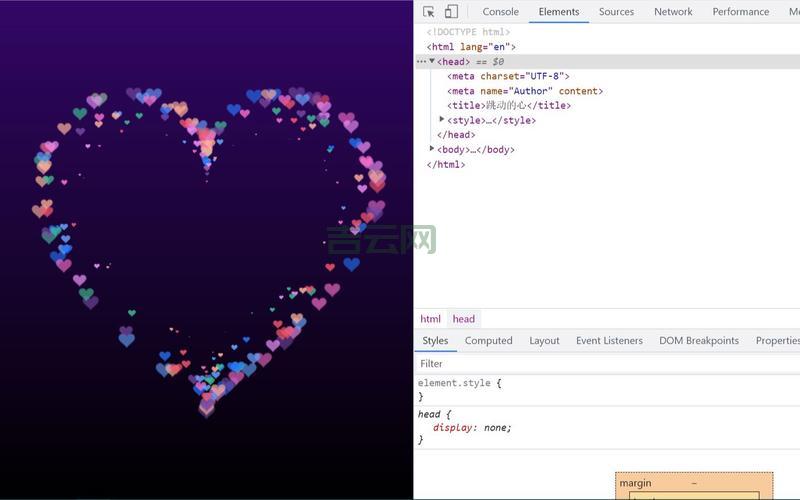The image size is (800, 500).
Task: Focus the styles Filter input field
Action: pyautogui.click(x=600, y=364)
